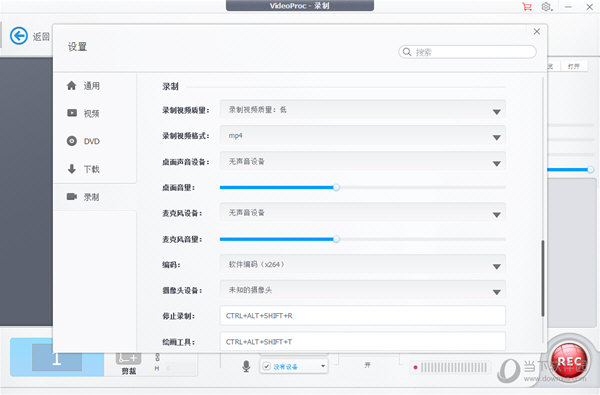This screenshot has height=395, width=600.
Task: Expand the 摄像头设备 dropdown
Action: (x=362, y=290)
